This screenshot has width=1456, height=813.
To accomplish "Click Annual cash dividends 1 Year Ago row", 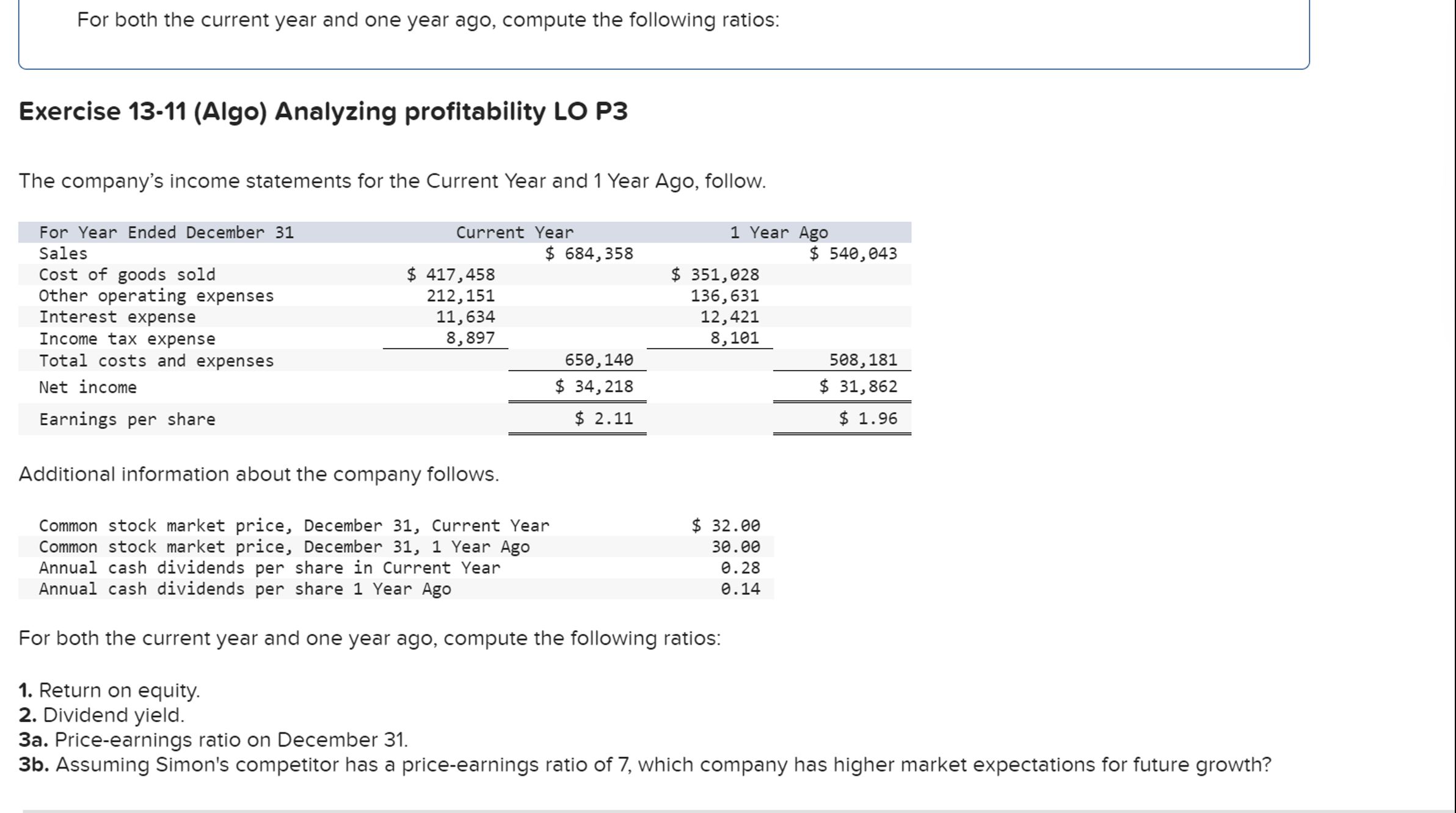I will tap(245, 588).
